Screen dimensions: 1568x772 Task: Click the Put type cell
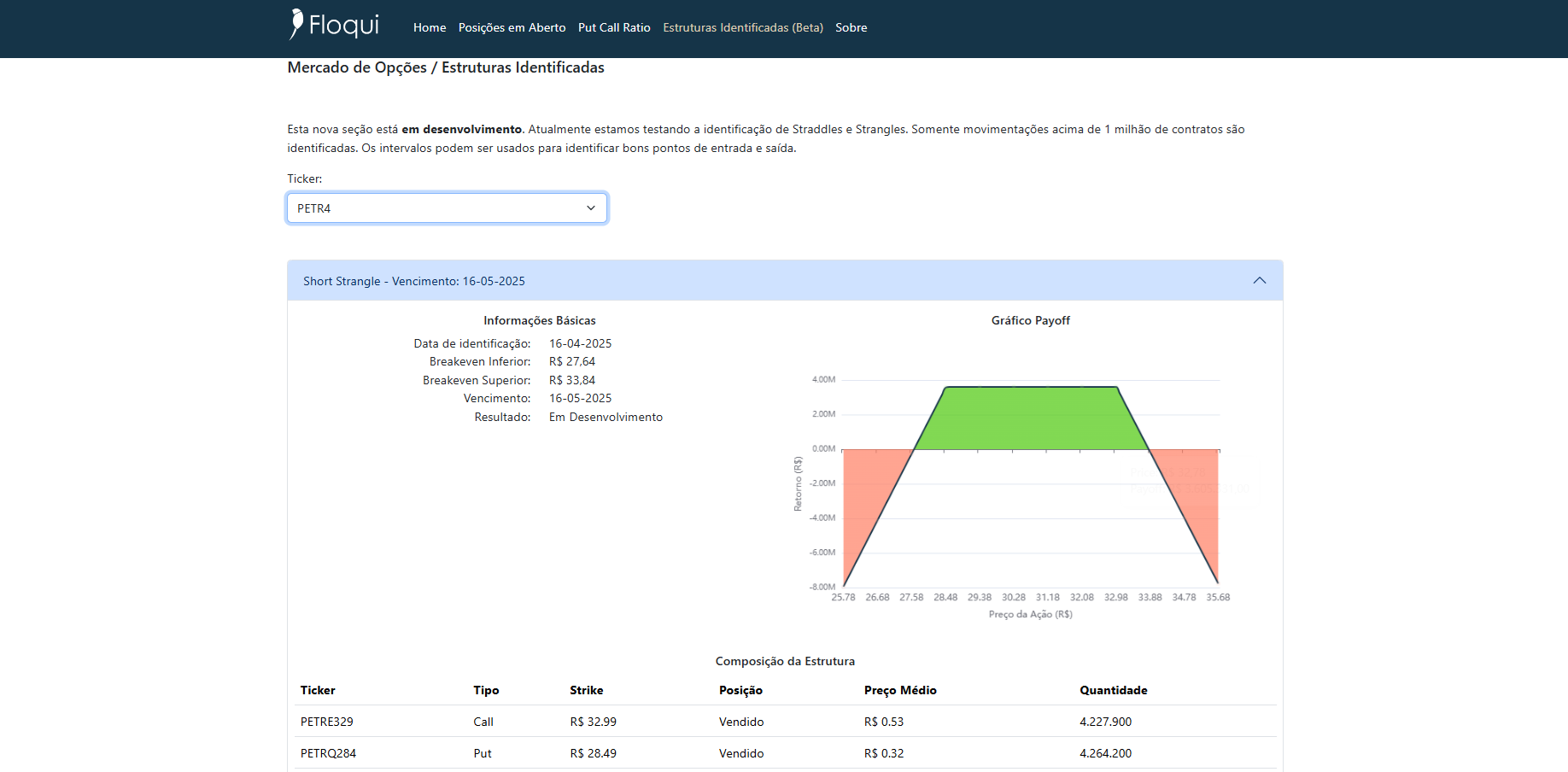[x=483, y=753]
